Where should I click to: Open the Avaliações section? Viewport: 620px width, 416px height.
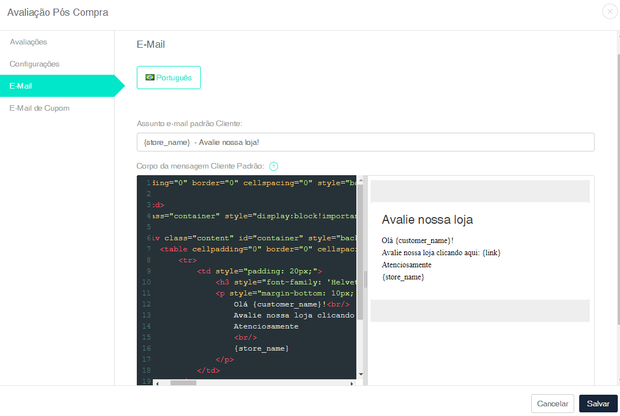coord(28,42)
